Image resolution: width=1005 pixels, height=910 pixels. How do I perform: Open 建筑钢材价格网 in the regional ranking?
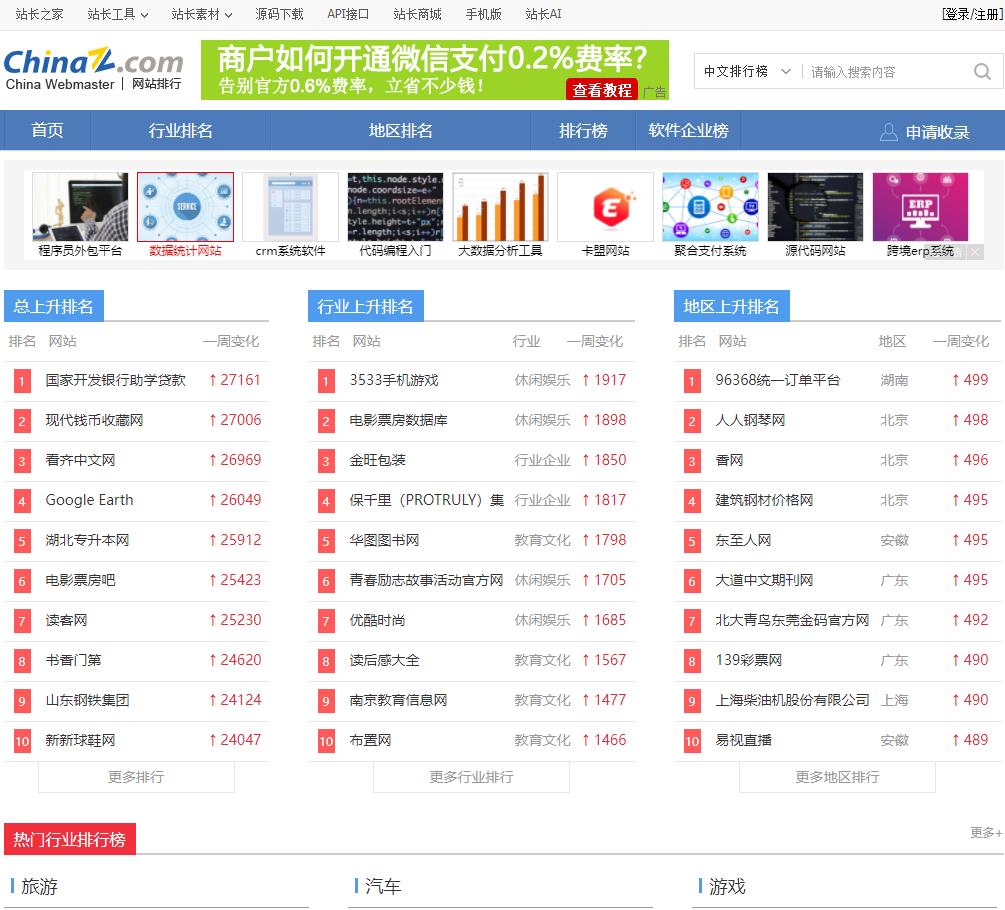click(x=764, y=500)
